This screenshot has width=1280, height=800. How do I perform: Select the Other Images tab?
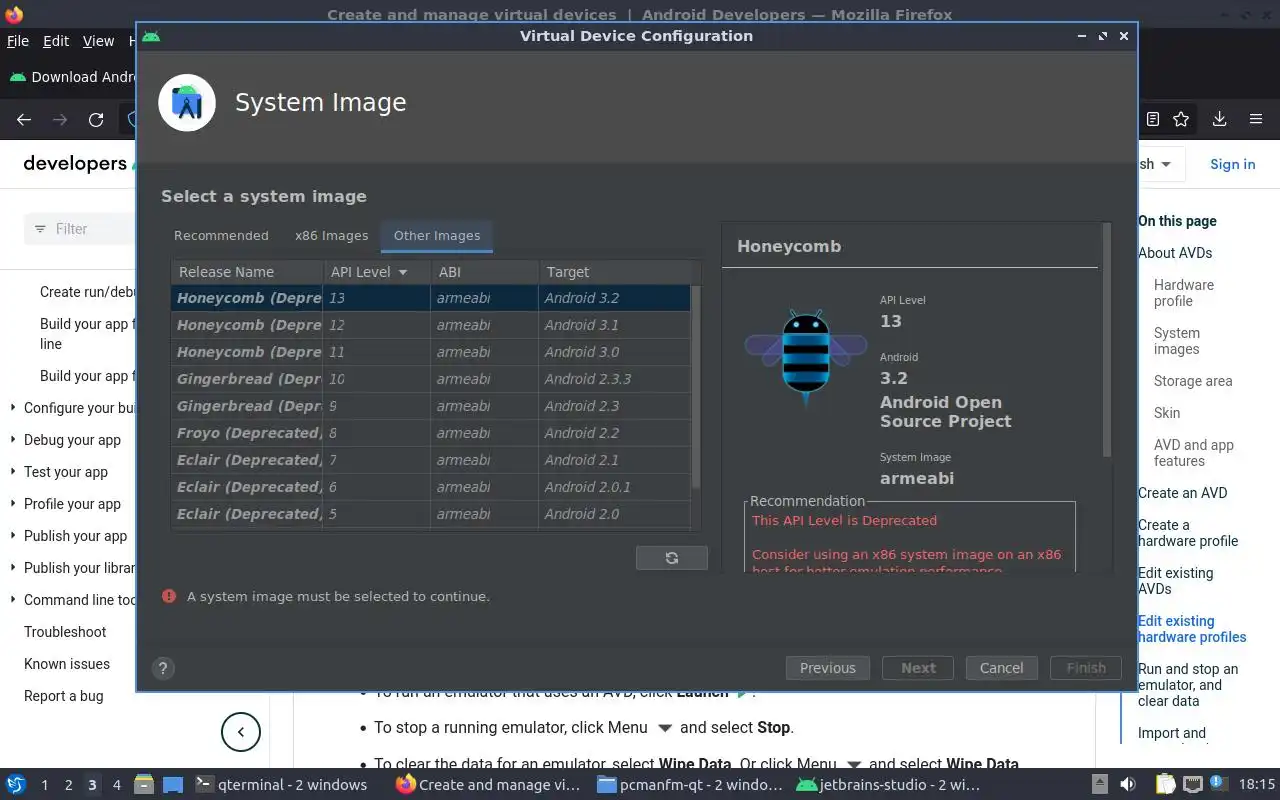(x=437, y=236)
